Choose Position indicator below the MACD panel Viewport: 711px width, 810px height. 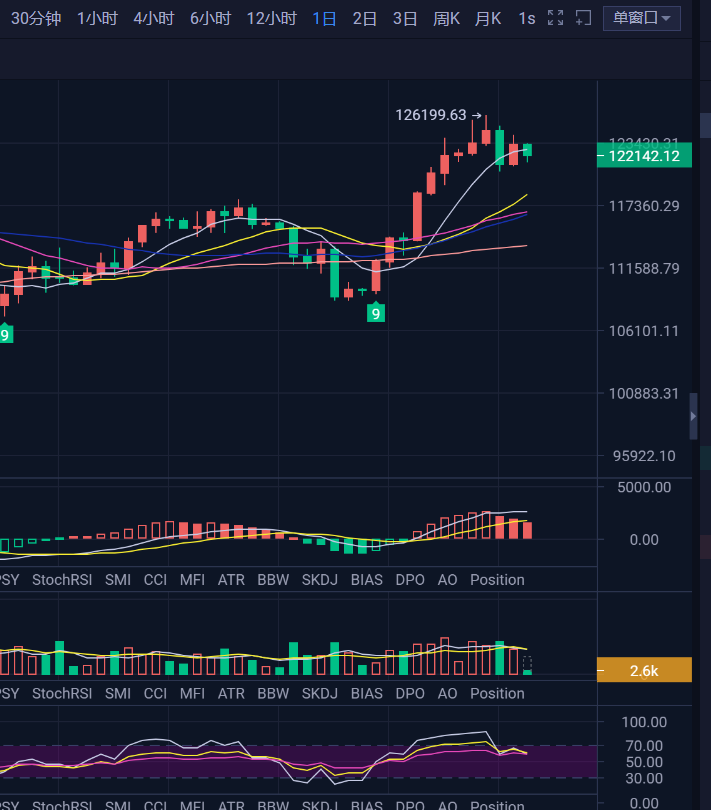(497, 580)
